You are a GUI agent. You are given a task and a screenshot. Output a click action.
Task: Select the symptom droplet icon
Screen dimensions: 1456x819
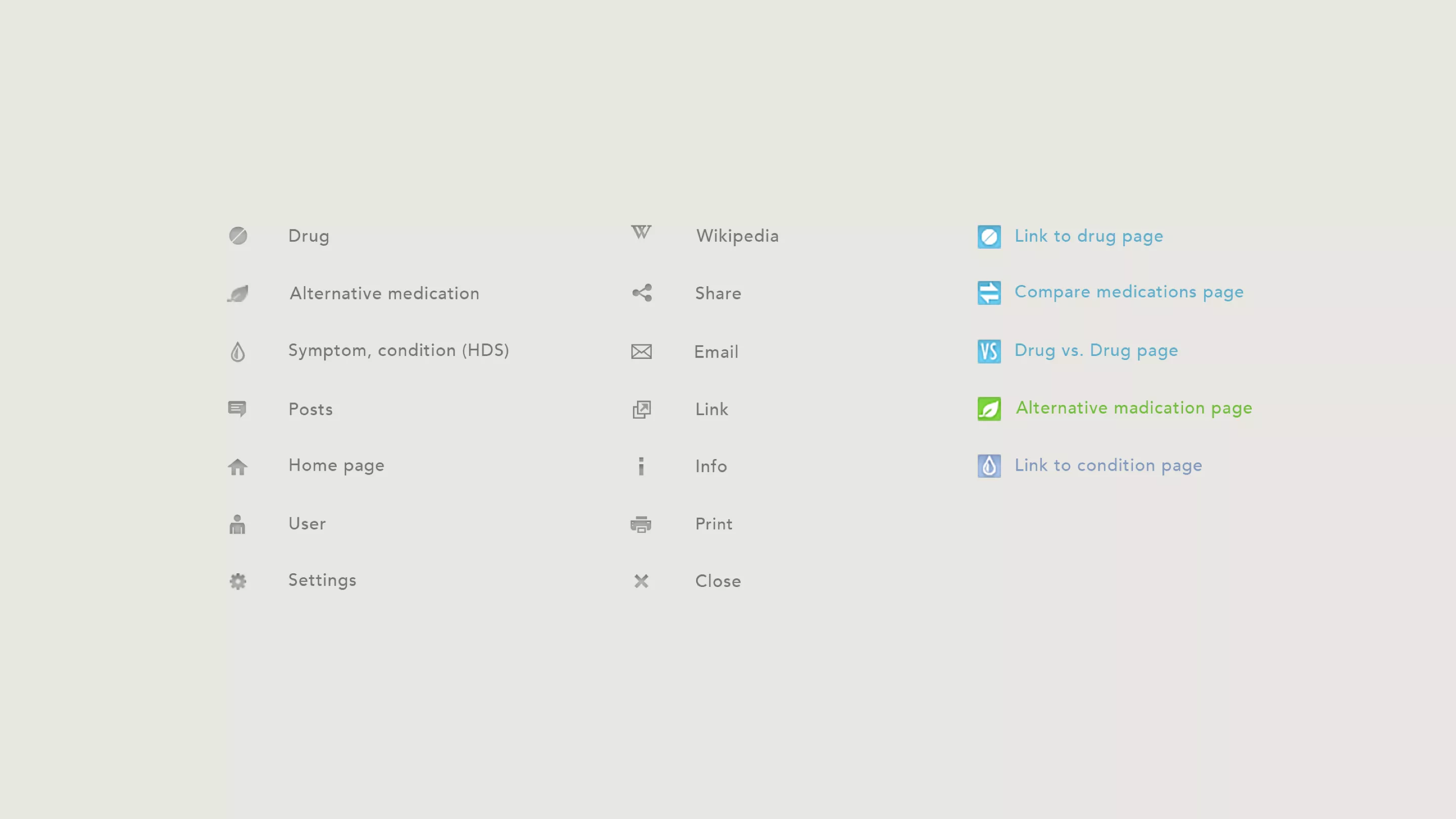pos(238,351)
